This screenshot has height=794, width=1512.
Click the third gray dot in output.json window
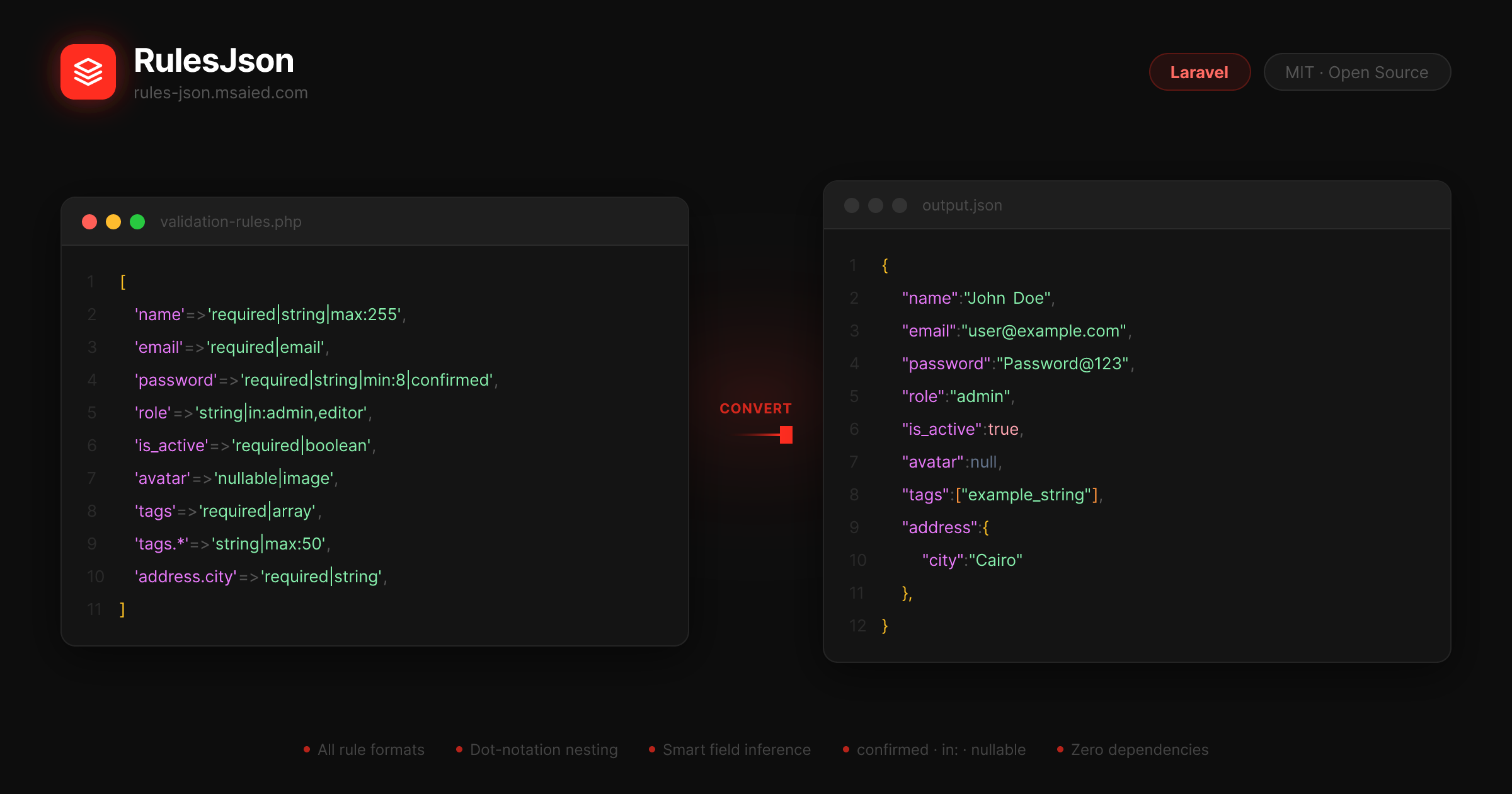click(900, 205)
